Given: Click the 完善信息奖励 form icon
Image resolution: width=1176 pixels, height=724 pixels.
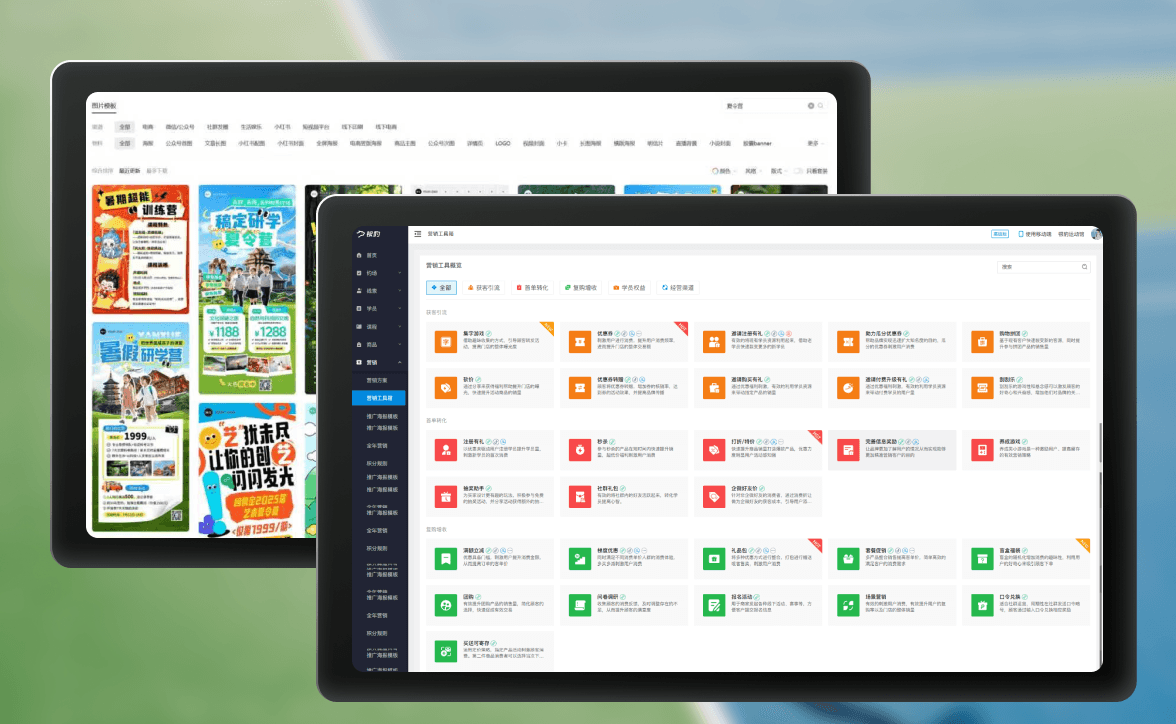Looking at the screenshot, I should [848, 450].
